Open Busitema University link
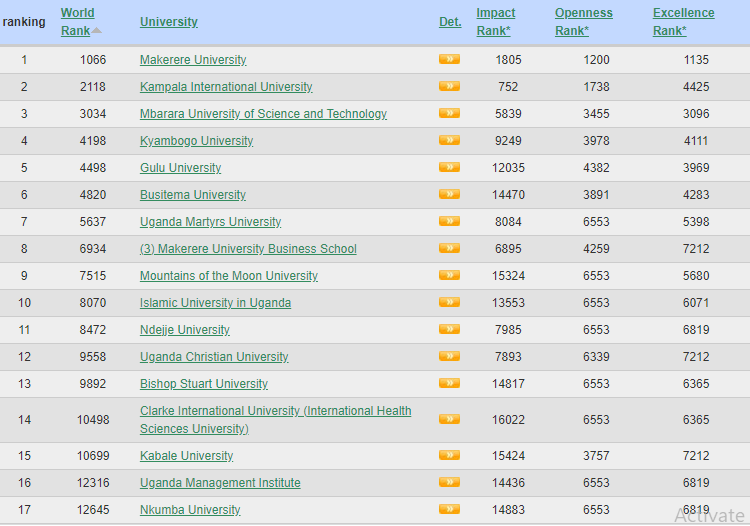750x526 pixels. [x=193, y=195]
